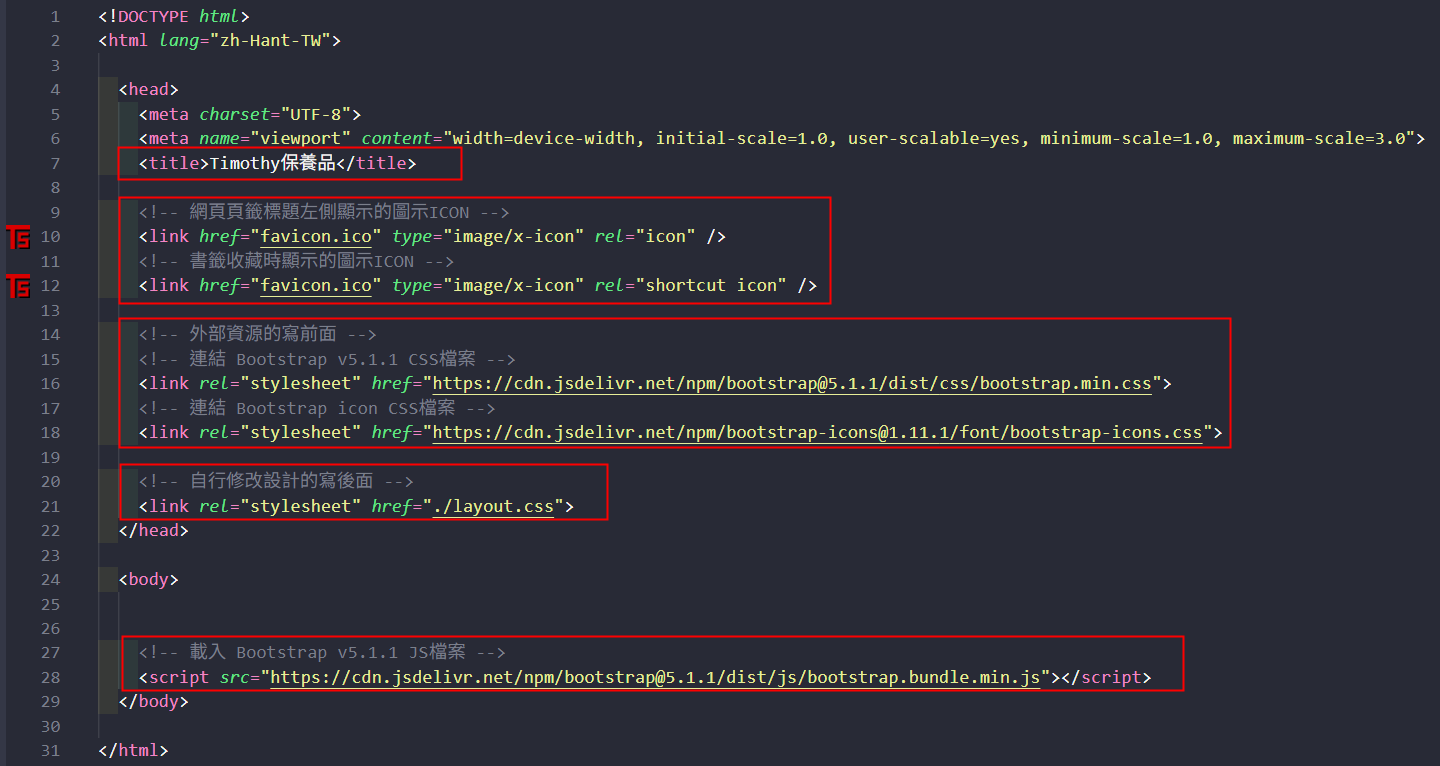Place cursor in the title text Timothy保養品

click(272, 163)
